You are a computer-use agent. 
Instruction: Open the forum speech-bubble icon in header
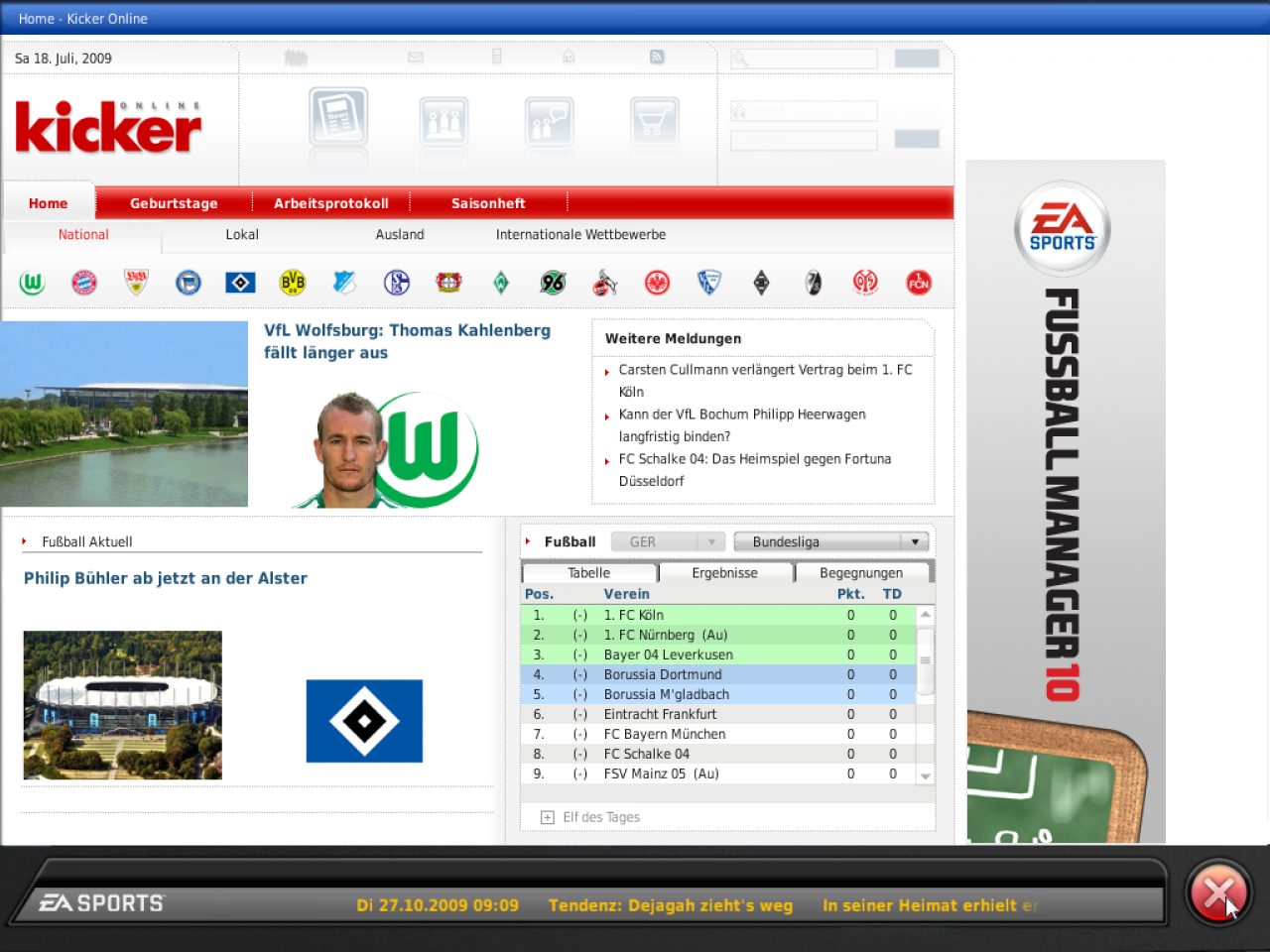tap(549, 122)
